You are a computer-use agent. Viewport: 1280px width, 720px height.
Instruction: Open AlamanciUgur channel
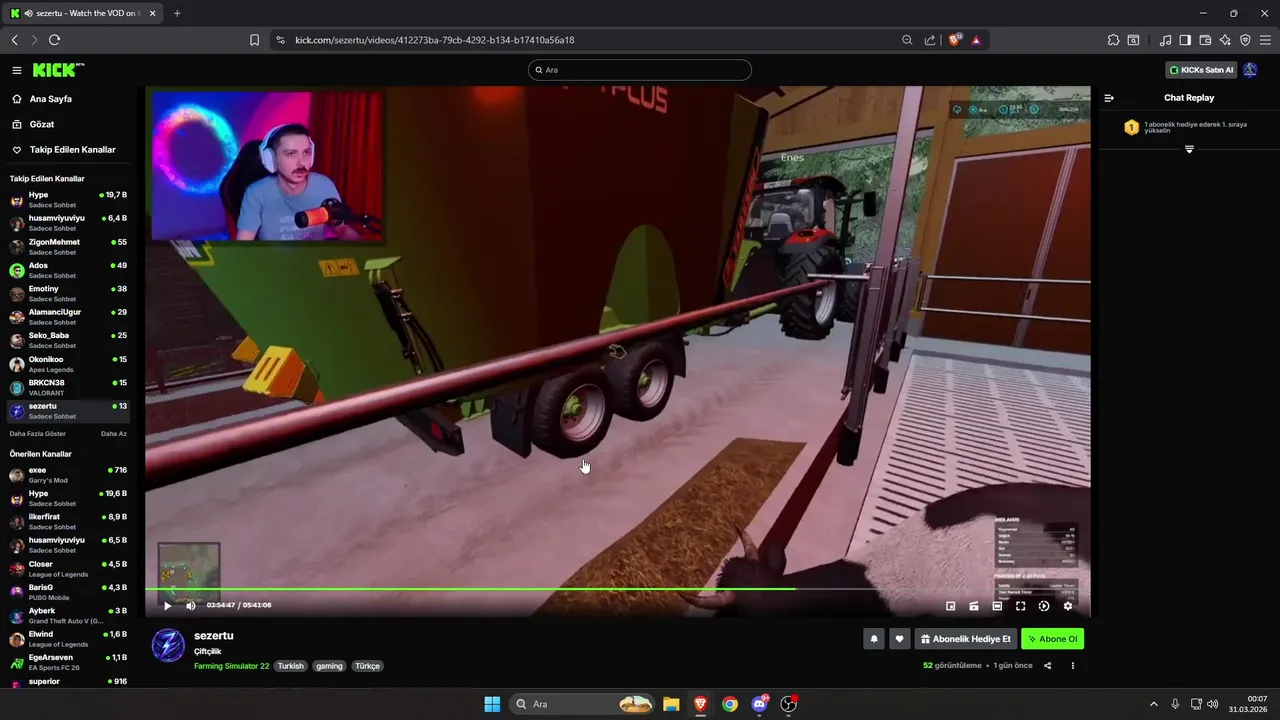pyautogui.click(x=68, y=316)
